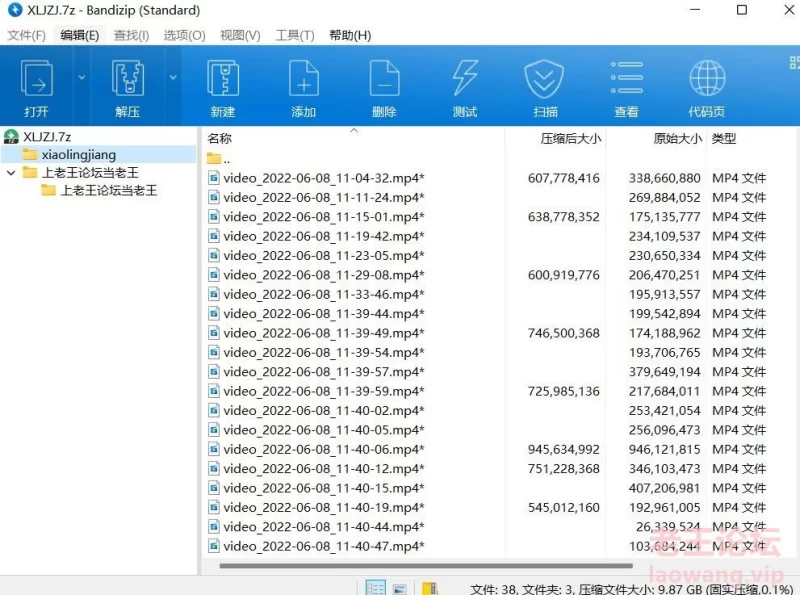Switch to details view in status bar

click(376, 588)
